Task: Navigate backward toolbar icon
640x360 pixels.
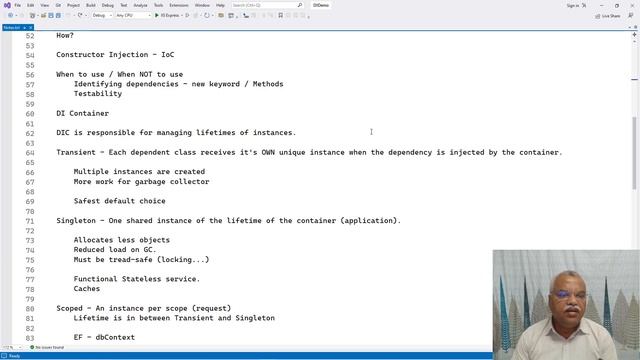Action: click(x=10, y=15)
